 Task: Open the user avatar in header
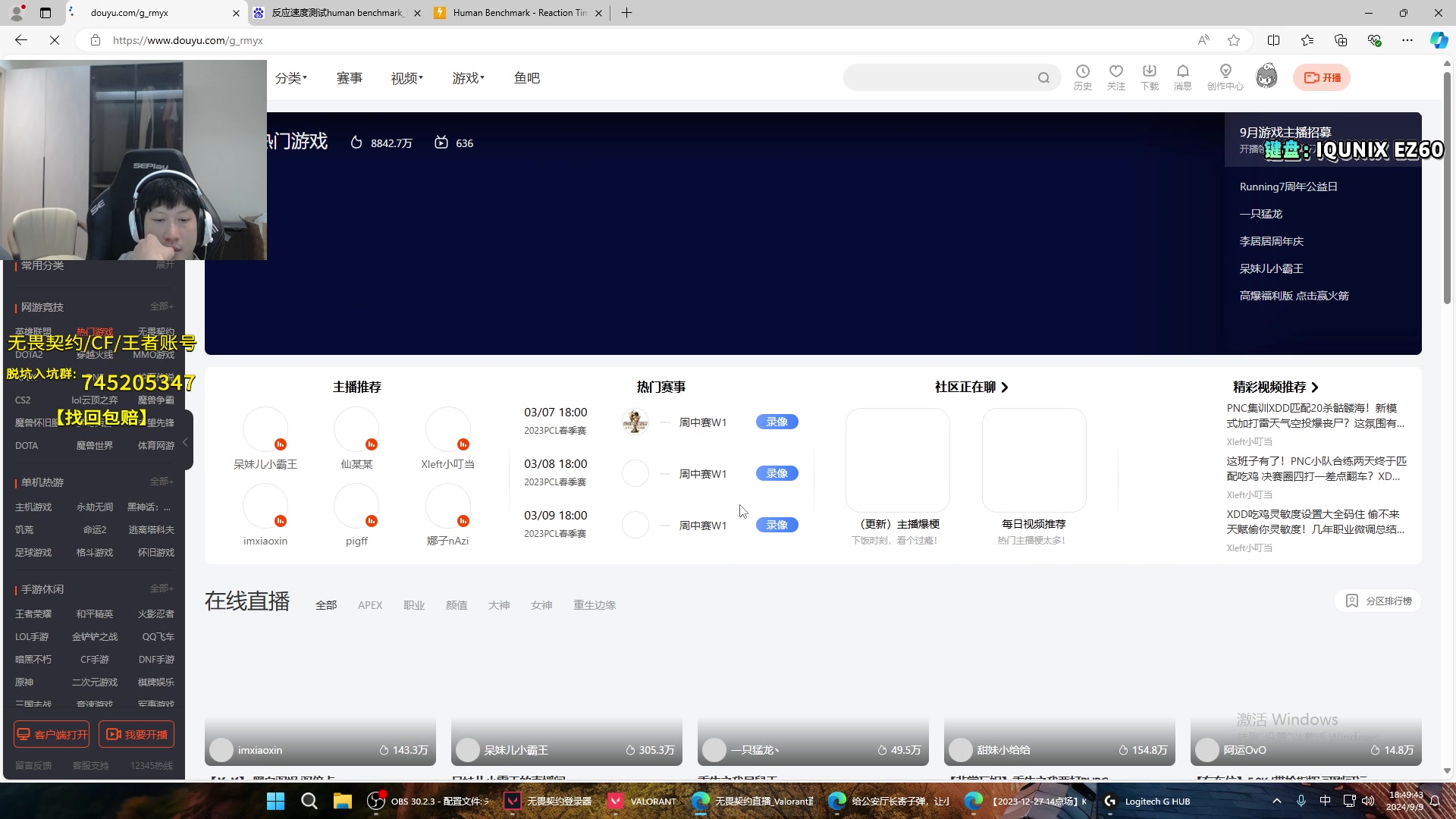[x=1266, y=77]
